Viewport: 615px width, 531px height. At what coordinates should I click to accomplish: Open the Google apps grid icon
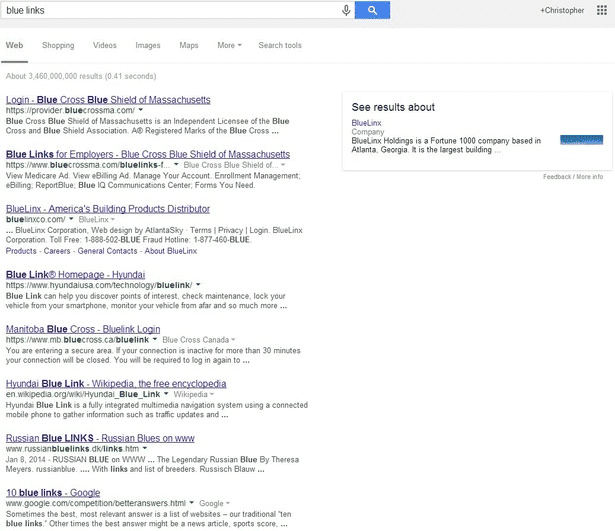(599, 10)
